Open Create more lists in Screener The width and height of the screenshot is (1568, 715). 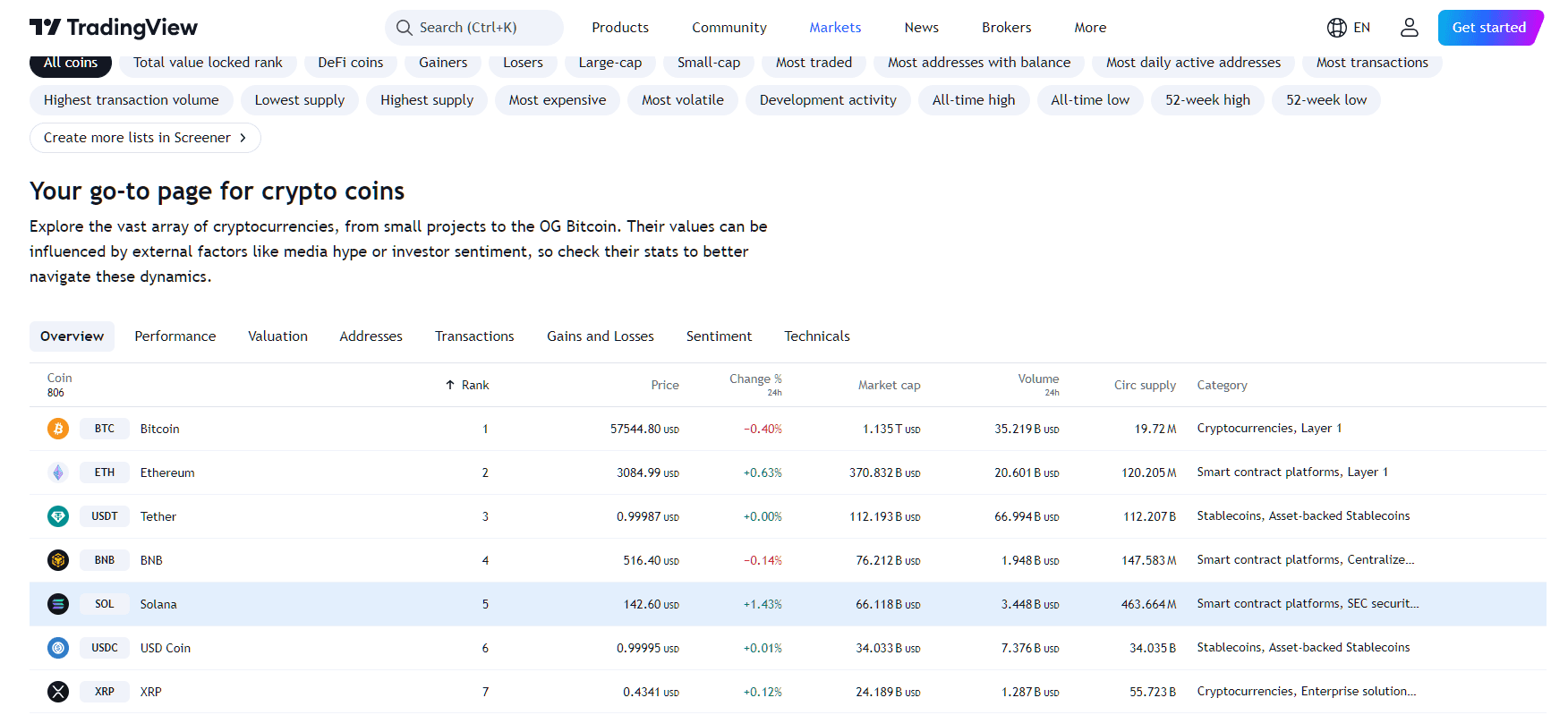click(x=145, y=138)
